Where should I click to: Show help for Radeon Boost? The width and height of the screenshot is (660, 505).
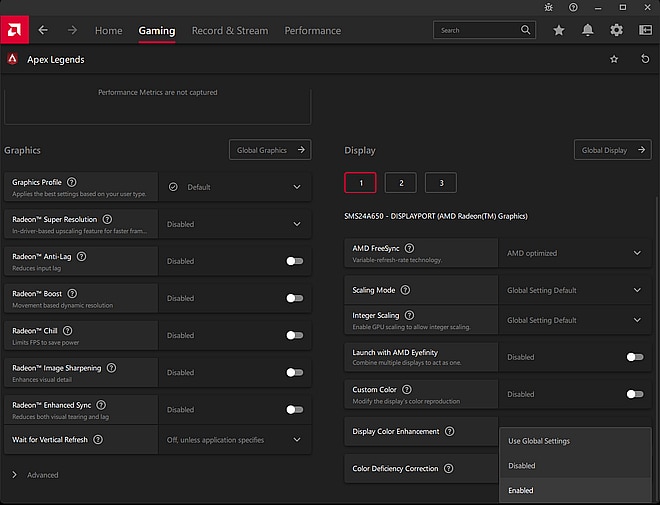72,293
